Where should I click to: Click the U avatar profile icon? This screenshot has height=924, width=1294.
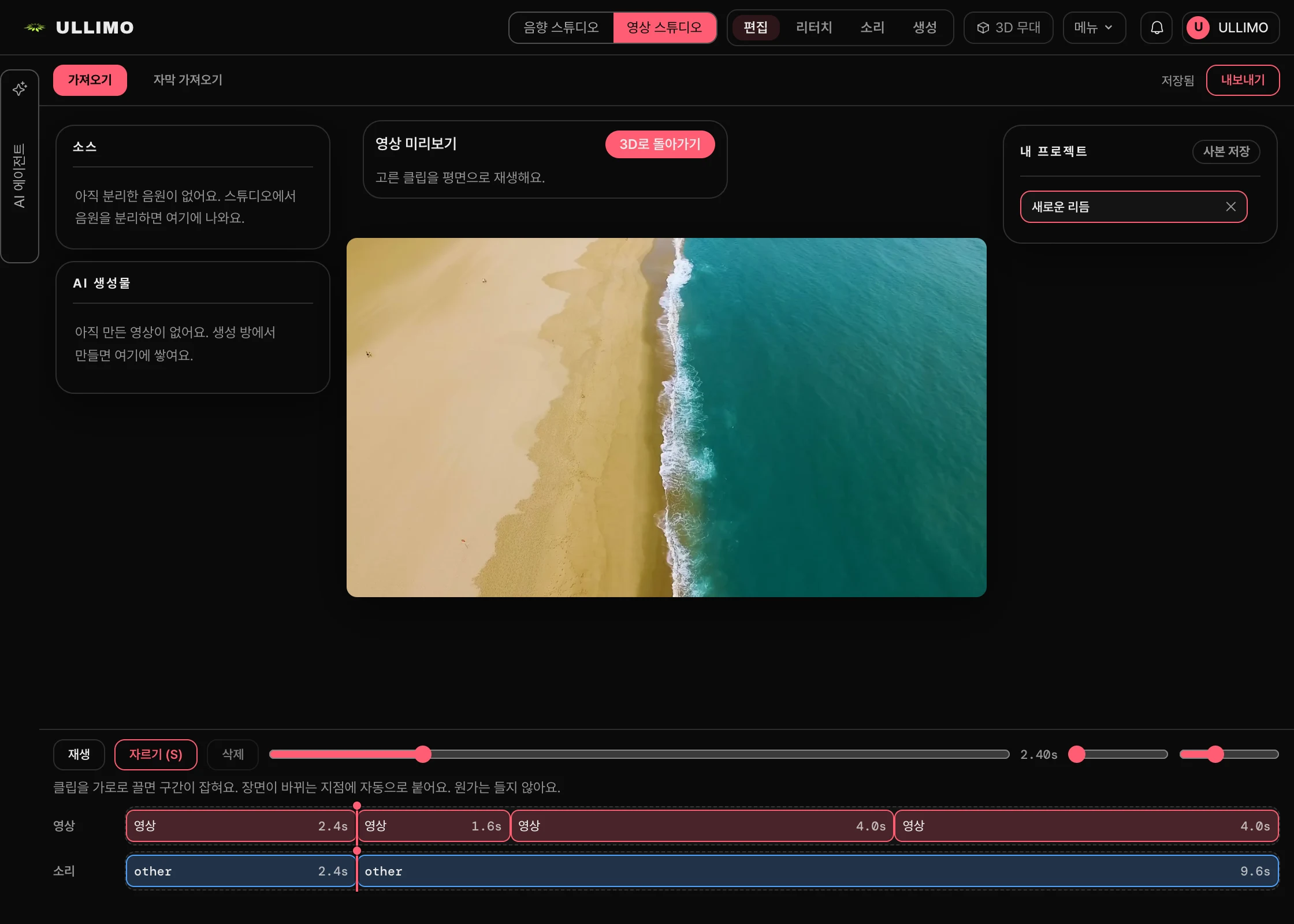click(1198, 27)
